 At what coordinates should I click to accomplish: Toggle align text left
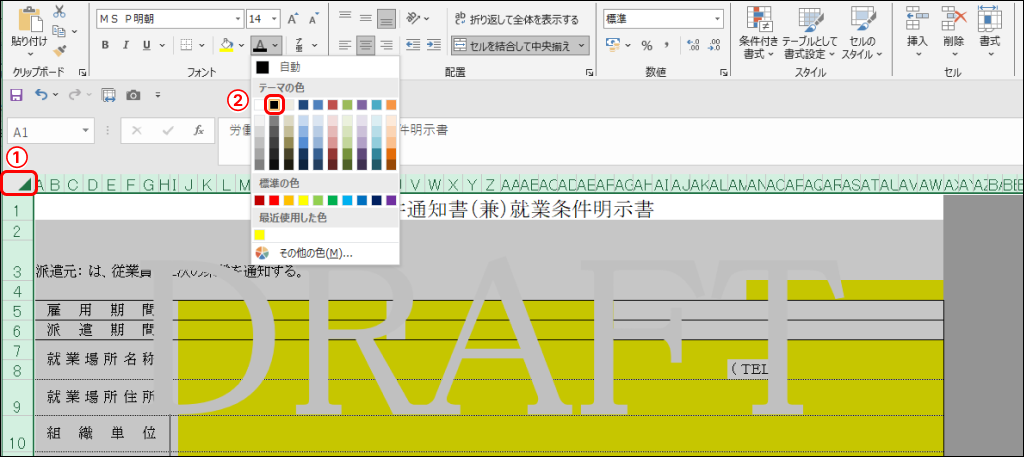(345, 45)
